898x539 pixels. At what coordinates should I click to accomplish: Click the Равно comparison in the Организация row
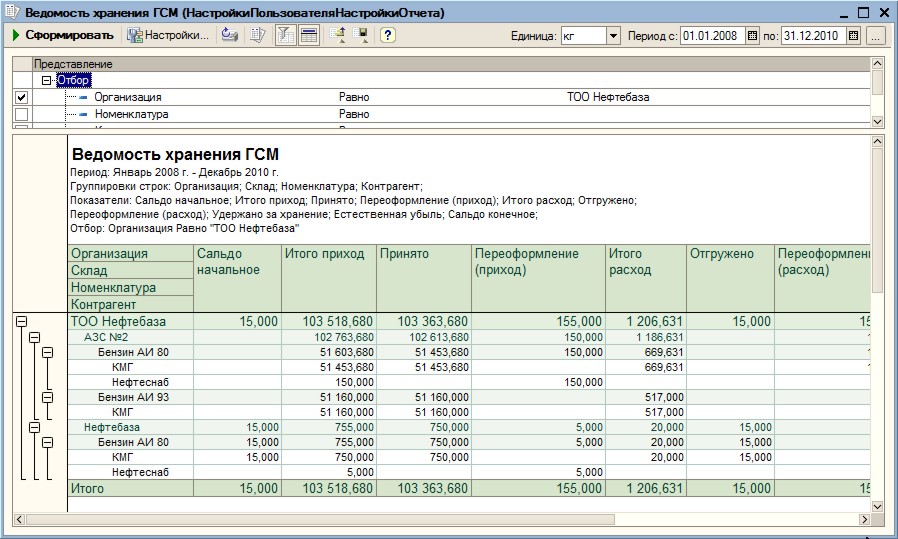point(354,97)
